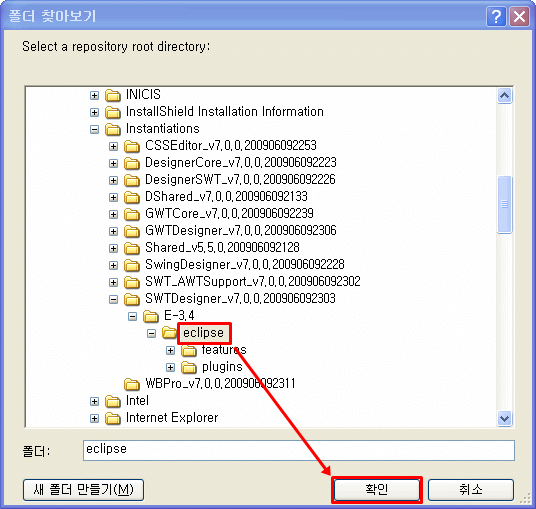Click the Shared_v5.5.0 folder icon
This screenshot has height=509, width=536.
click(x=132, y=248)
